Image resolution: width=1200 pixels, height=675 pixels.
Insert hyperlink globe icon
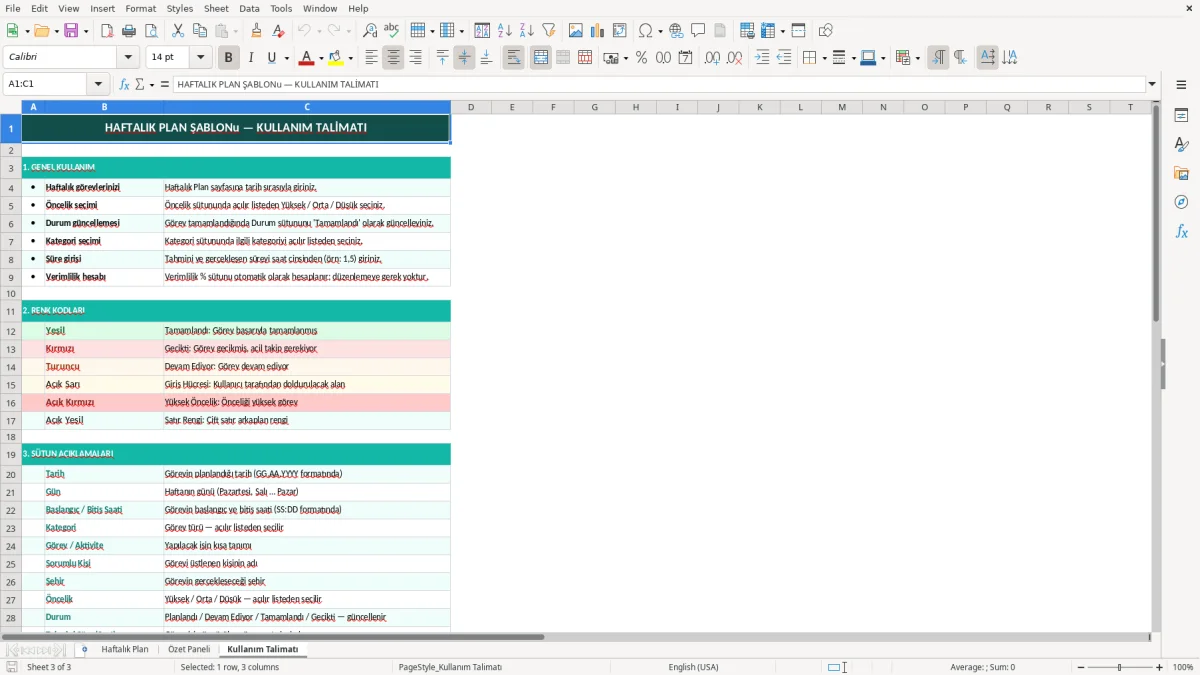coord(677,31)
